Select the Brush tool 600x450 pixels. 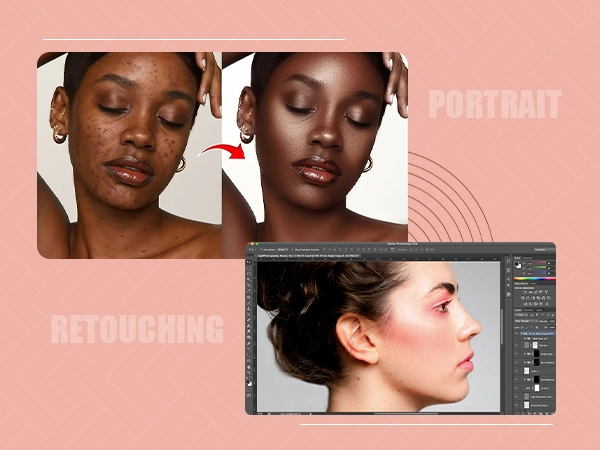[249, 303]
